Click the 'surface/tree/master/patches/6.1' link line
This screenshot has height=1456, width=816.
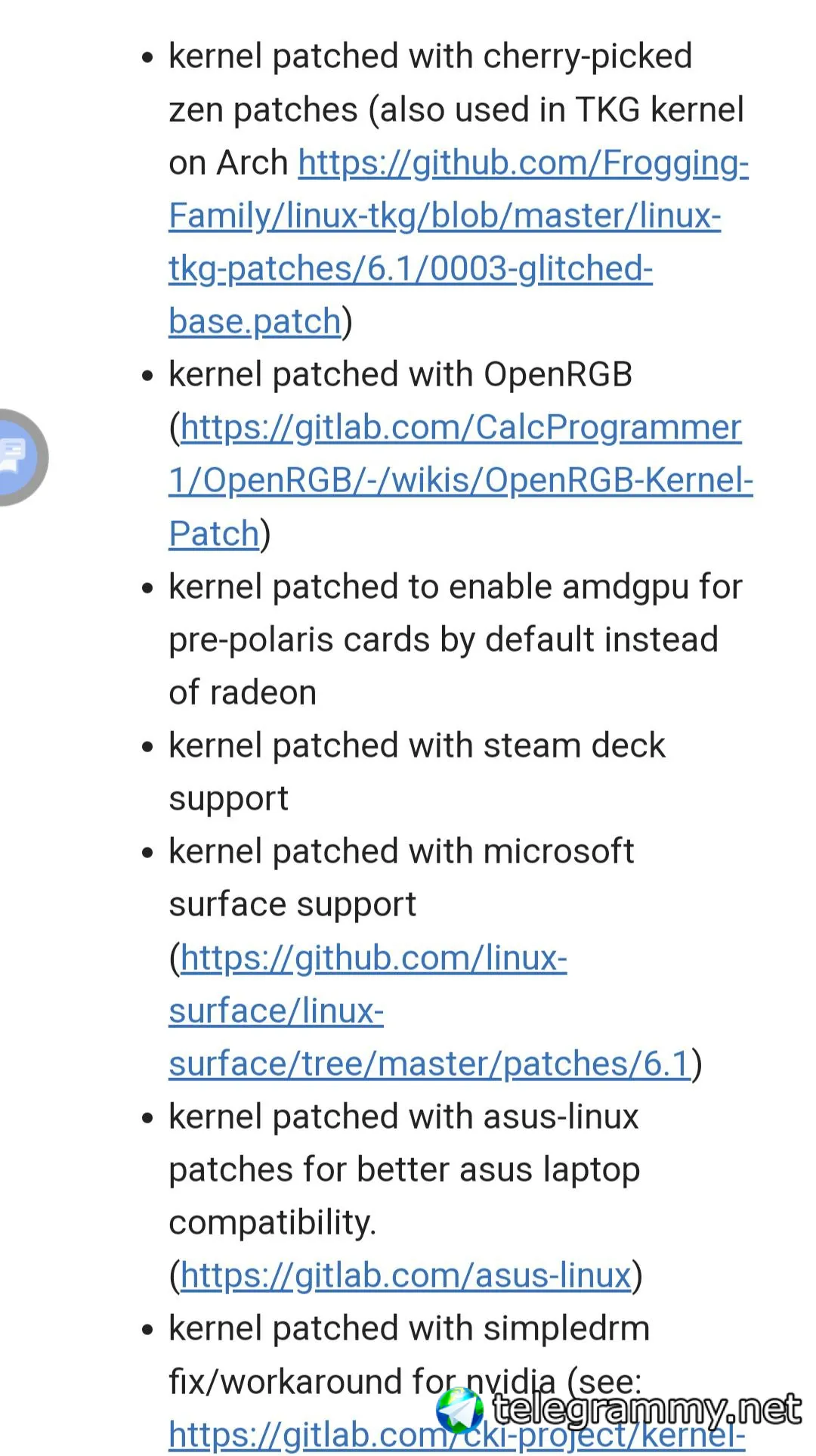click(x=430, y=1064)
